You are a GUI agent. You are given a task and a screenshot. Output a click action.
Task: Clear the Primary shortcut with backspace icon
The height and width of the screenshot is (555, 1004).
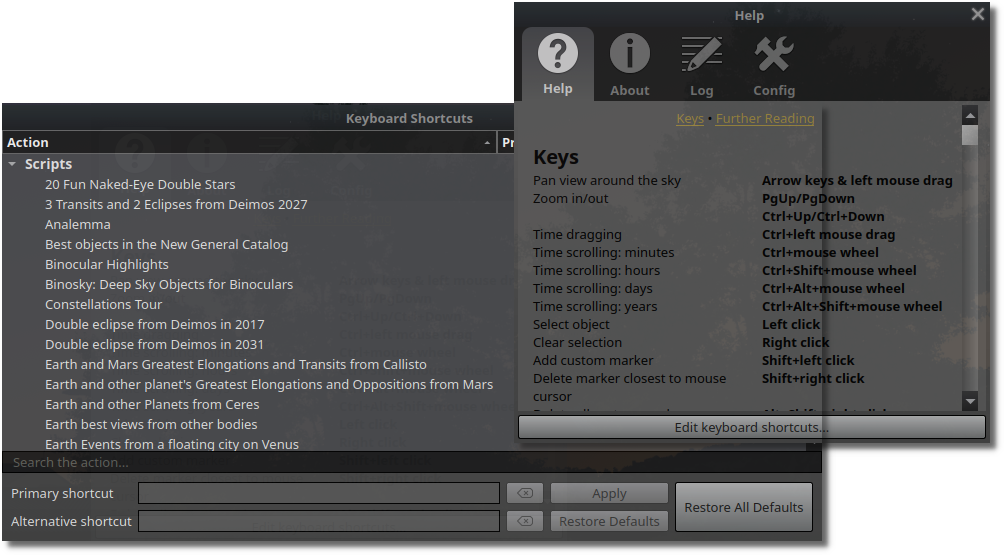click(x=525, y=493)
